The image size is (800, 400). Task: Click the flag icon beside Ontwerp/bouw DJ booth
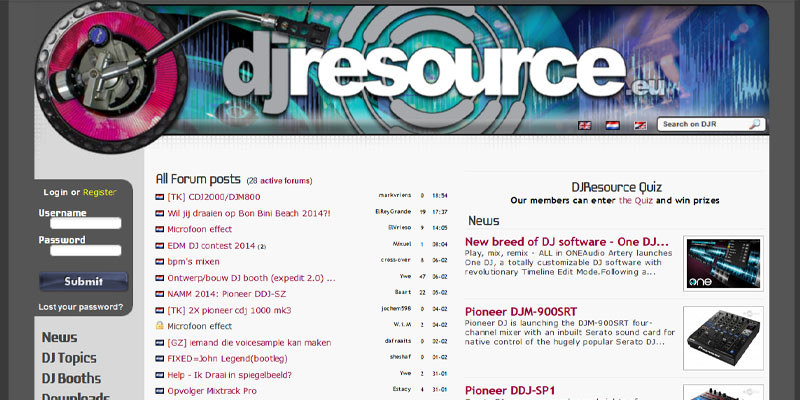click(x=160, y=278)
